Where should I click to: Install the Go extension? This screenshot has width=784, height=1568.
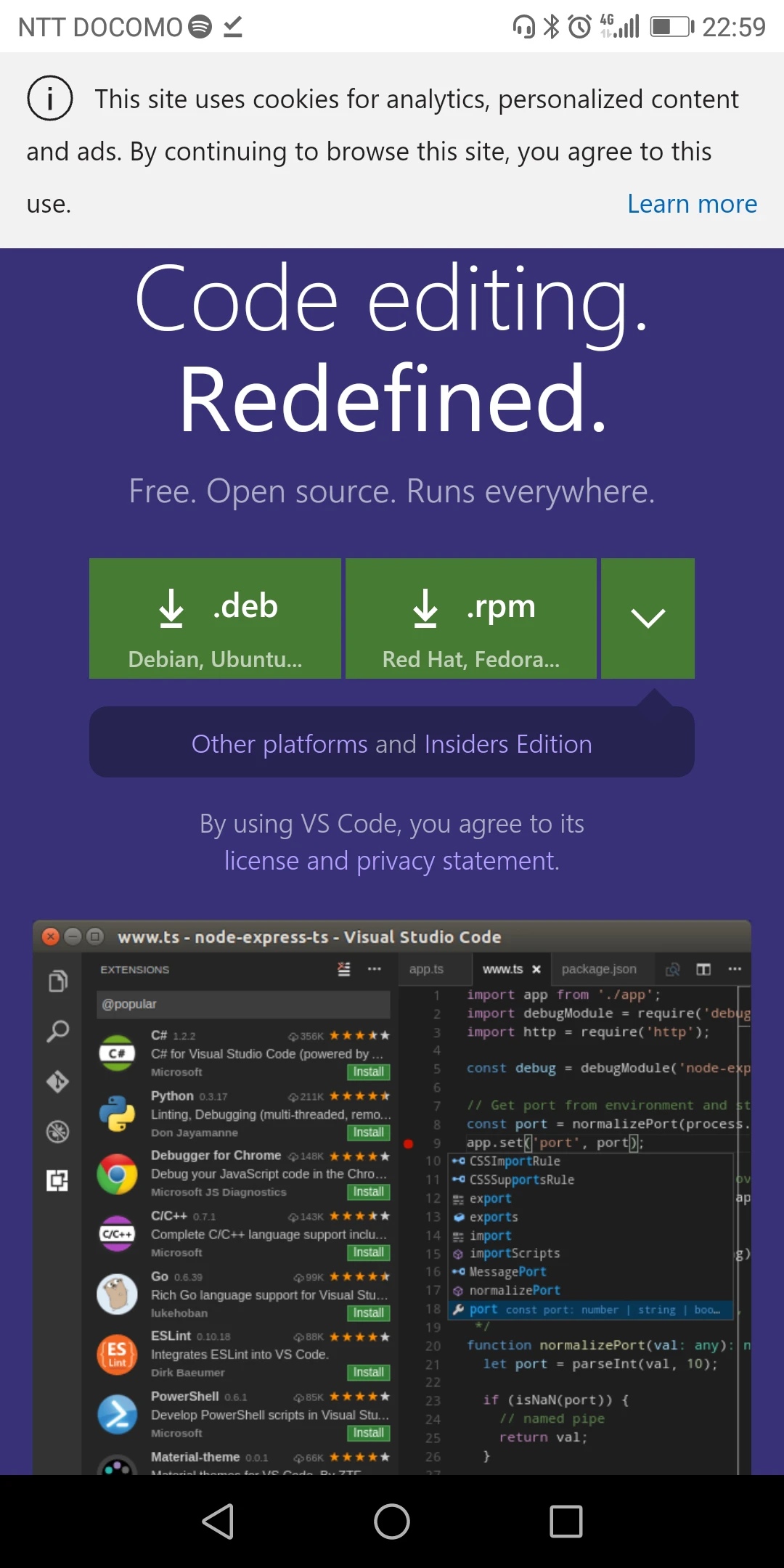(369, 1312)
